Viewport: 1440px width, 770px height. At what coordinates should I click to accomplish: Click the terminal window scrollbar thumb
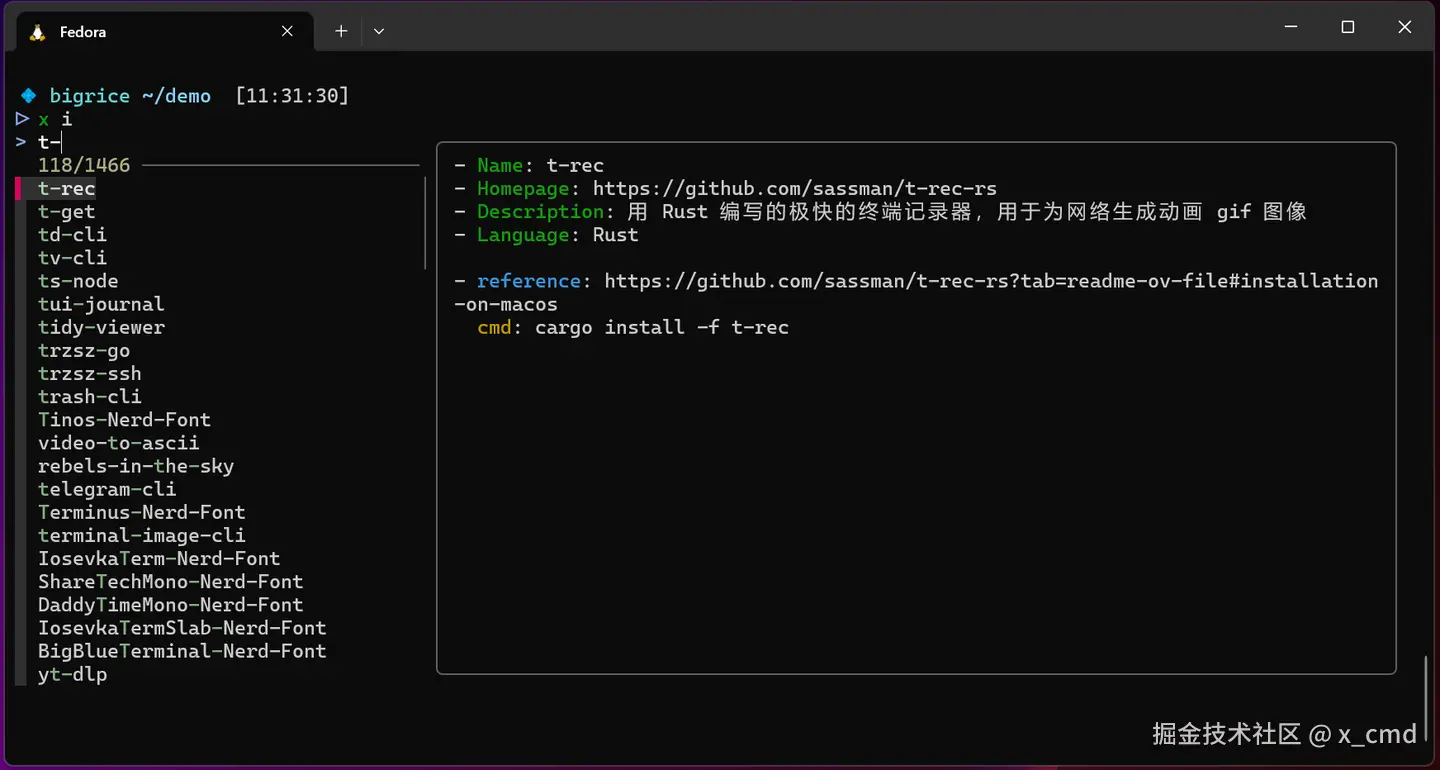coord(1426,697)
